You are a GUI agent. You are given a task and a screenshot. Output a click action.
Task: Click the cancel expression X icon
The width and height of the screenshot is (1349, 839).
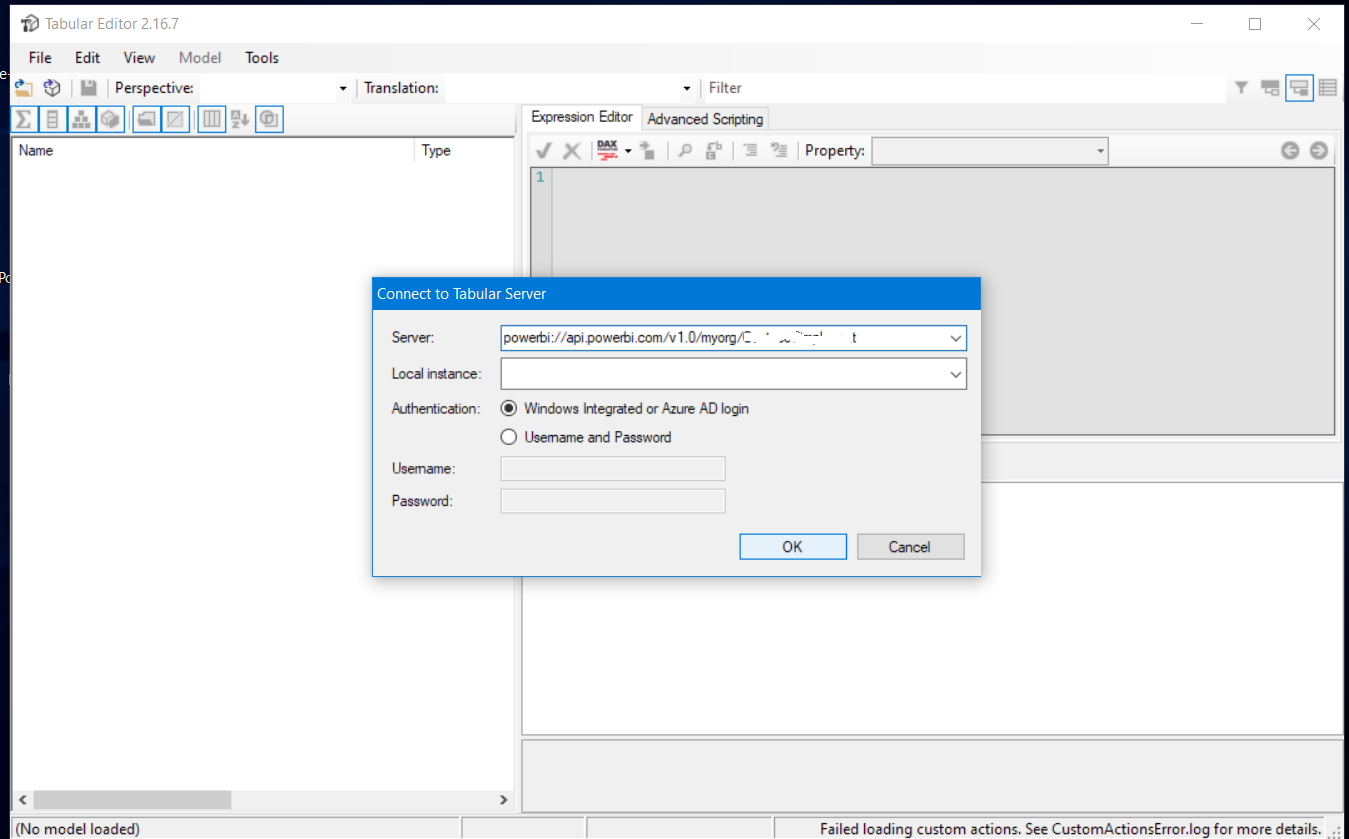click(x=572, y=150)
